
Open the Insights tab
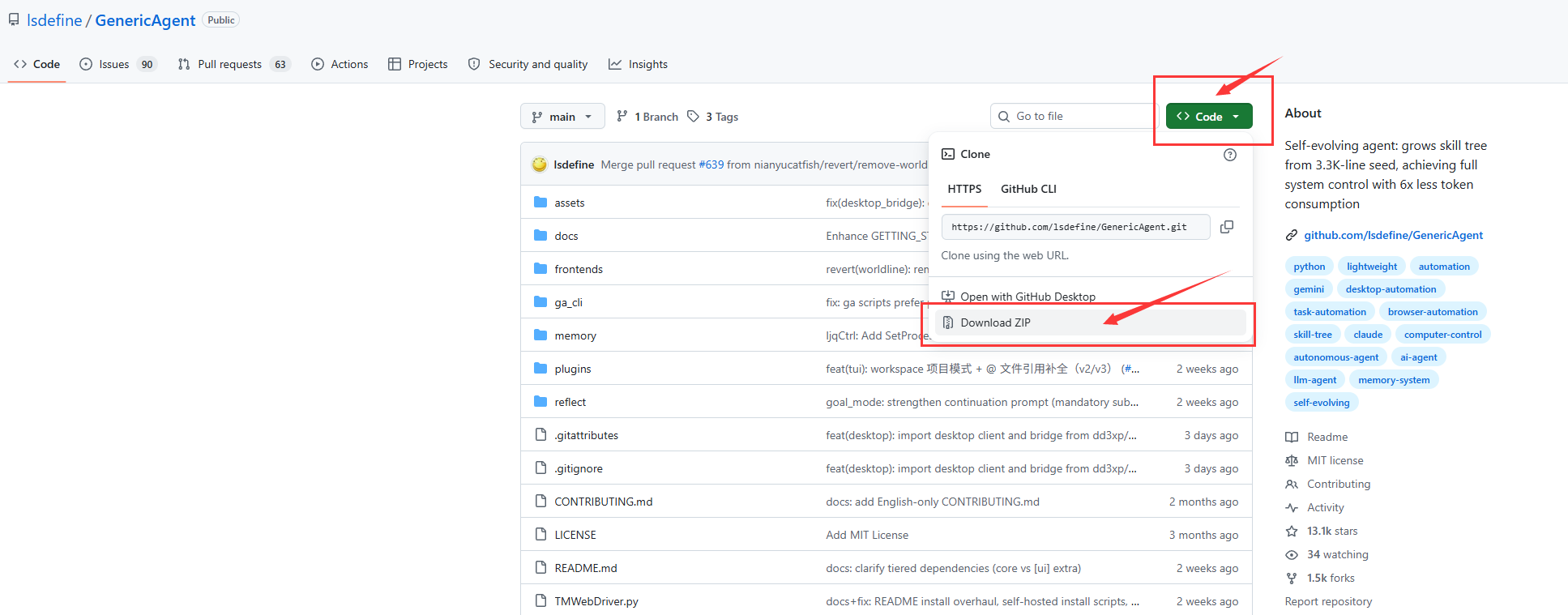click(x=638, y=64)
